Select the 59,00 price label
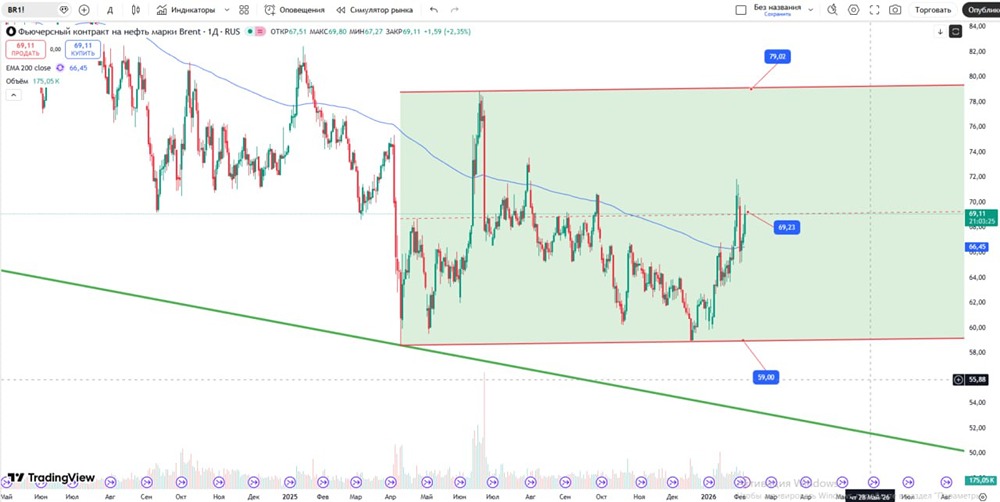The height and width of the screenshot is (502, 1000). [765, 378]
